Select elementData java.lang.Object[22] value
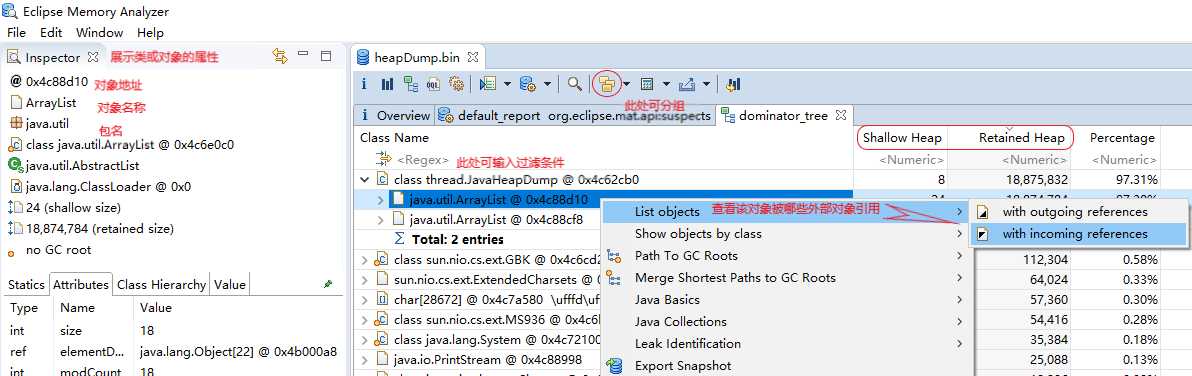Screen dimensions: 1192x376 [x=238, y=352]
